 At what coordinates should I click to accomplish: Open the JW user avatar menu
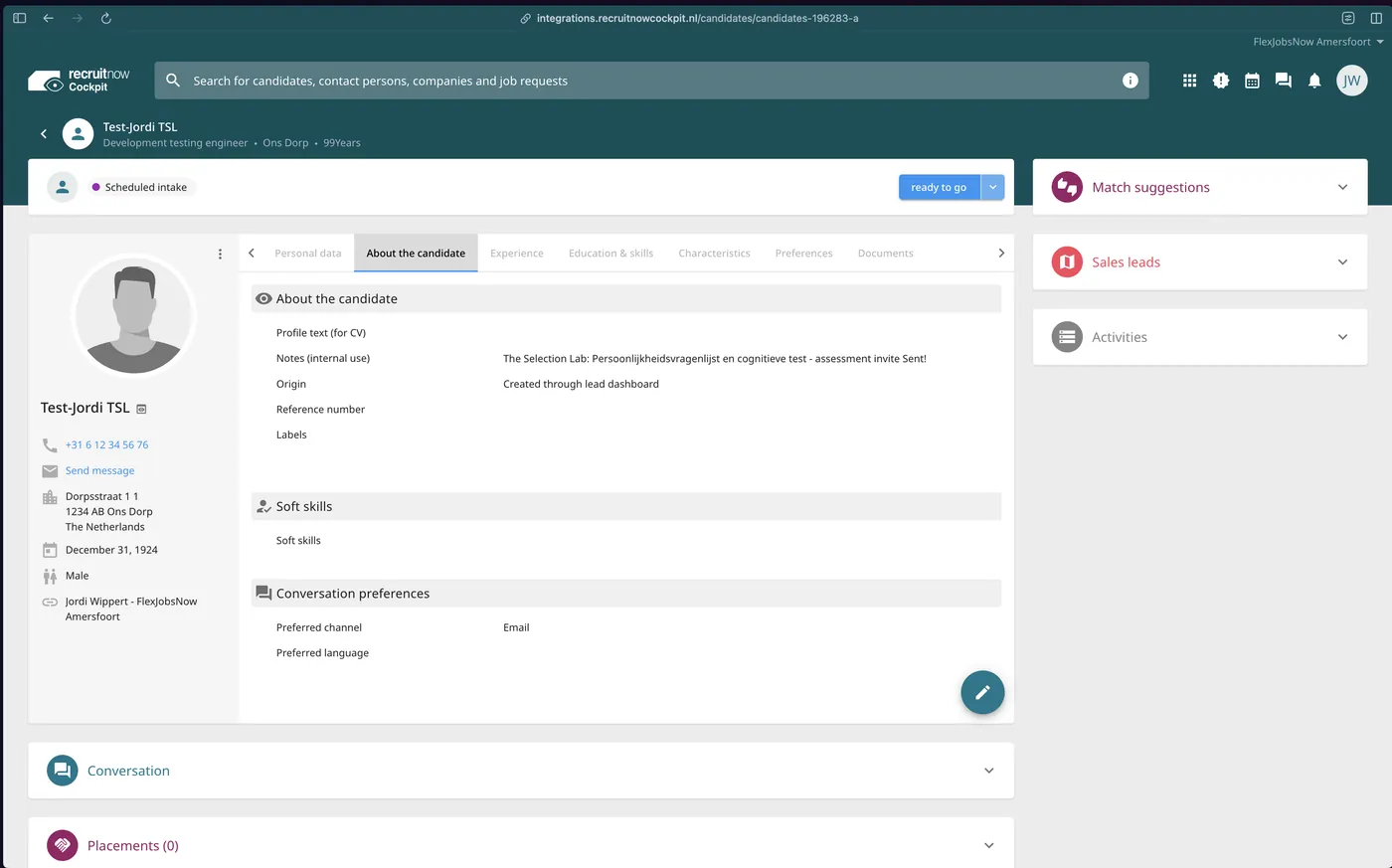coord(1351,81)
